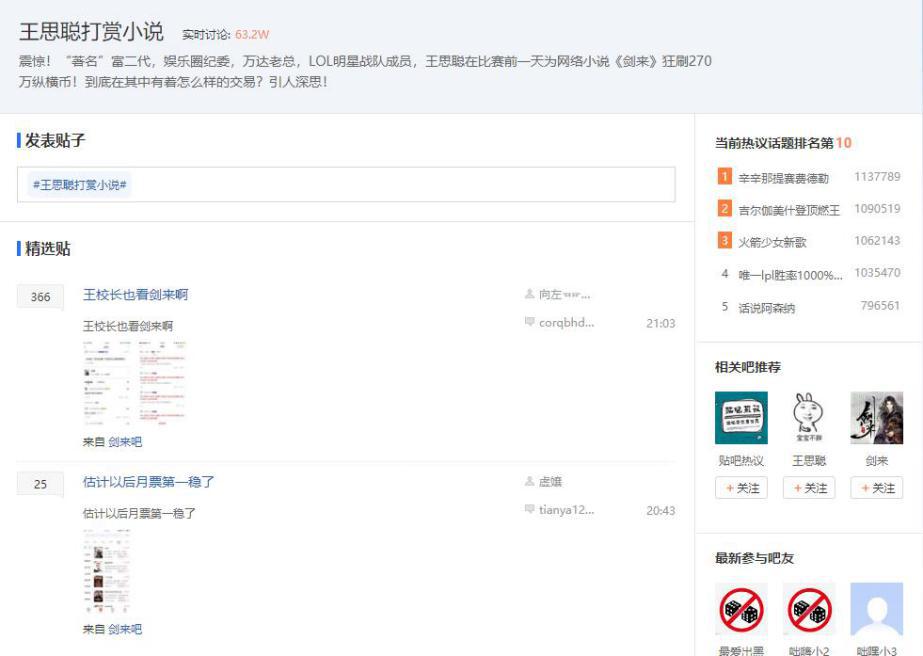
Task: Follow the 王思聪 bar
Action: pyautogui.click(x=809, y=488)
